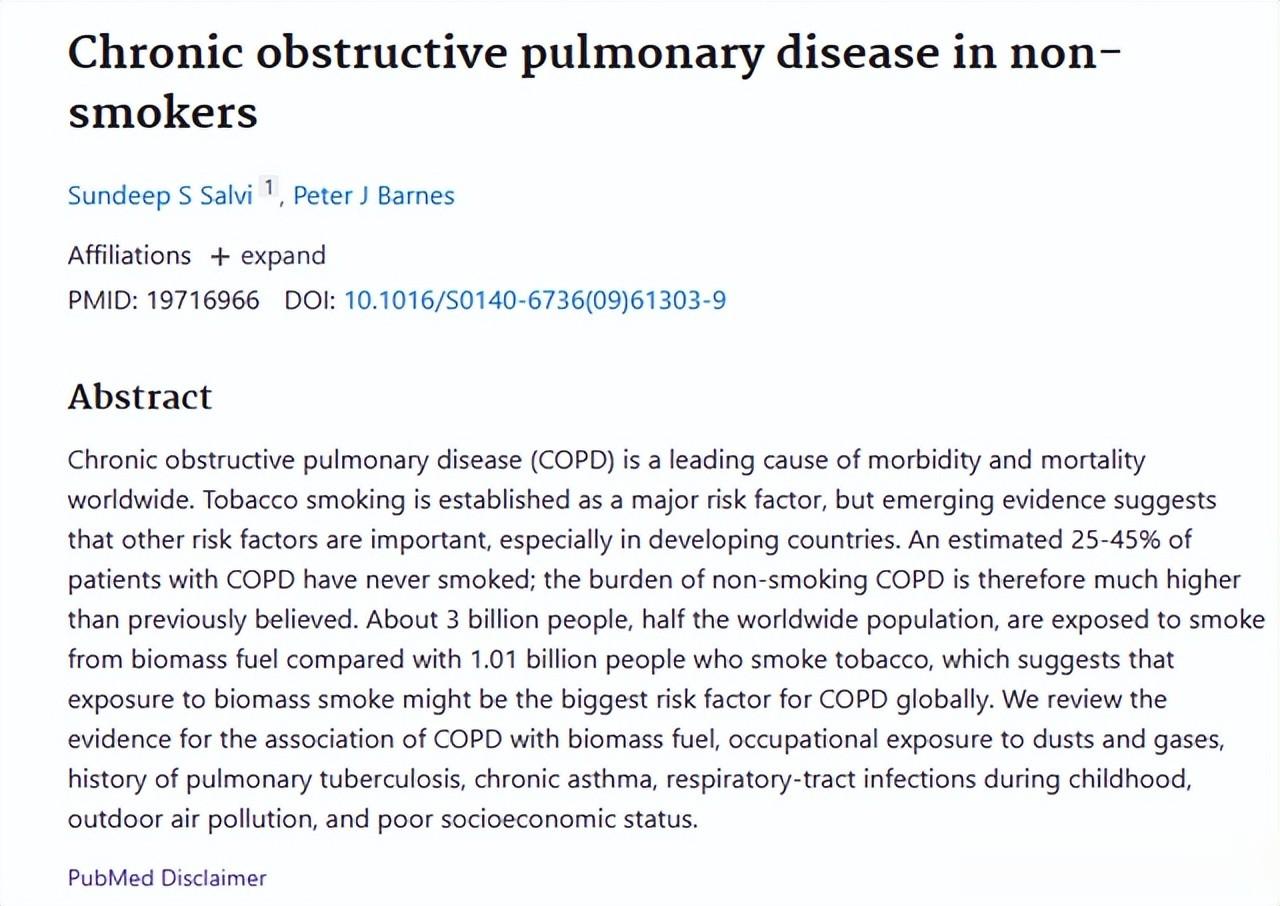
Task: Click the word "smokers" in the title
Action: point(163,111)
